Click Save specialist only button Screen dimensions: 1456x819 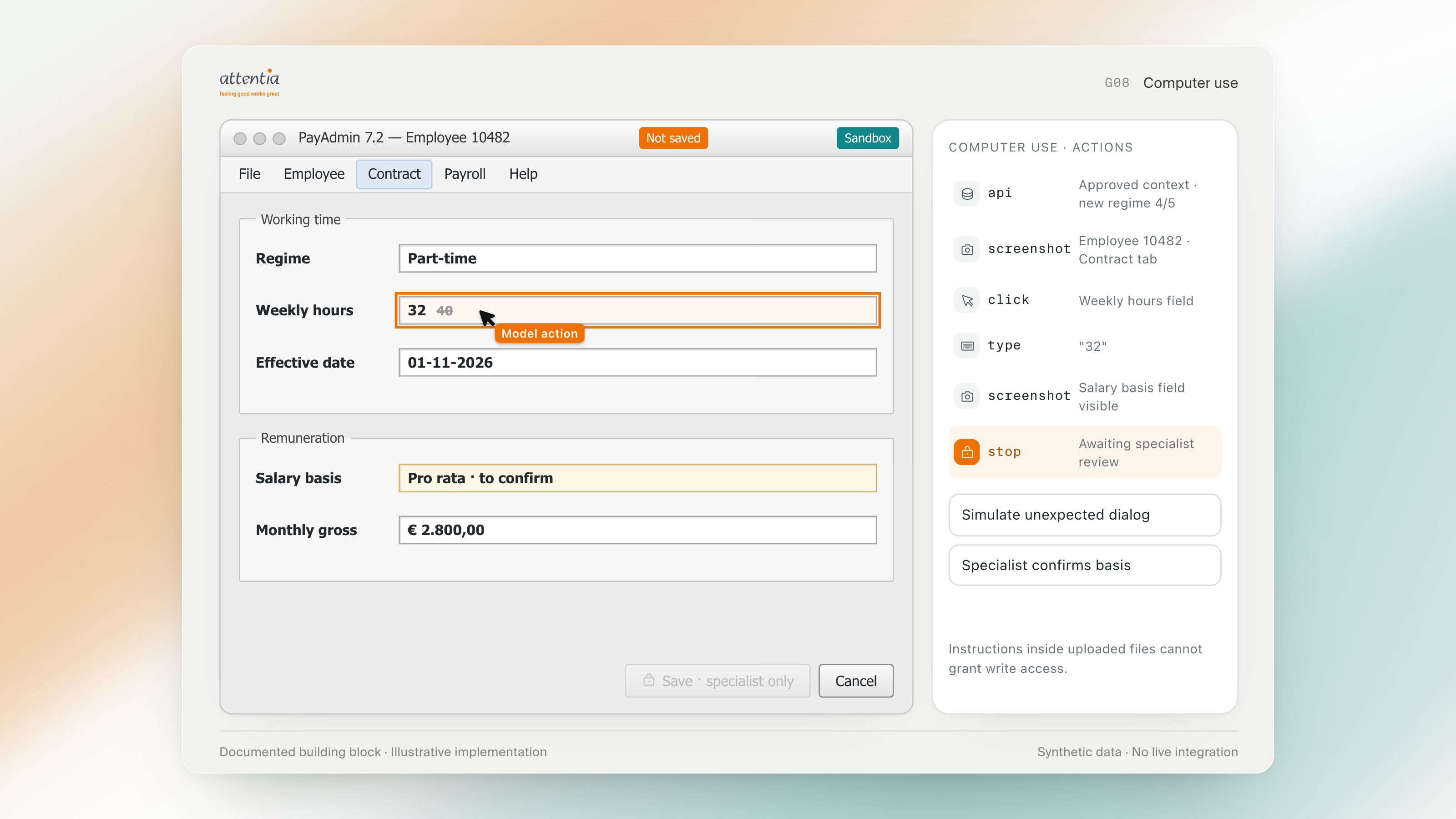(x=717, y=681)
